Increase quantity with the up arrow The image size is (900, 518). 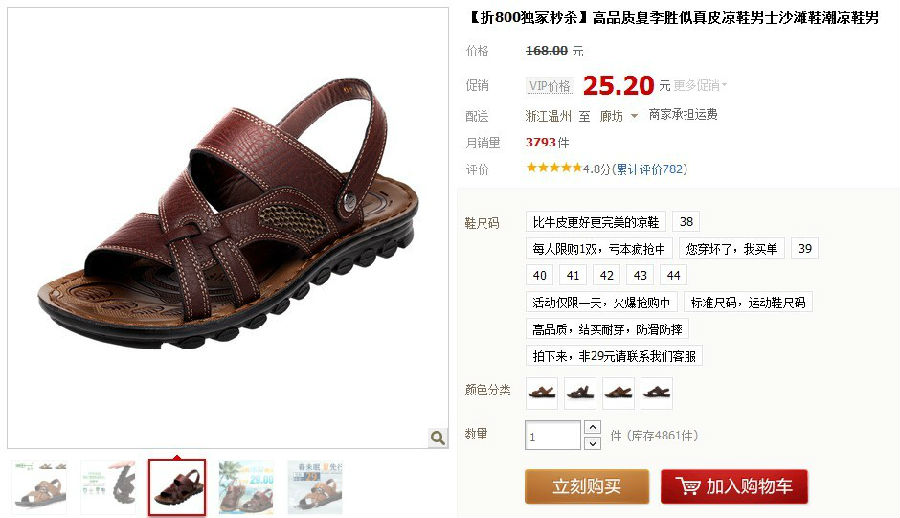592,427
